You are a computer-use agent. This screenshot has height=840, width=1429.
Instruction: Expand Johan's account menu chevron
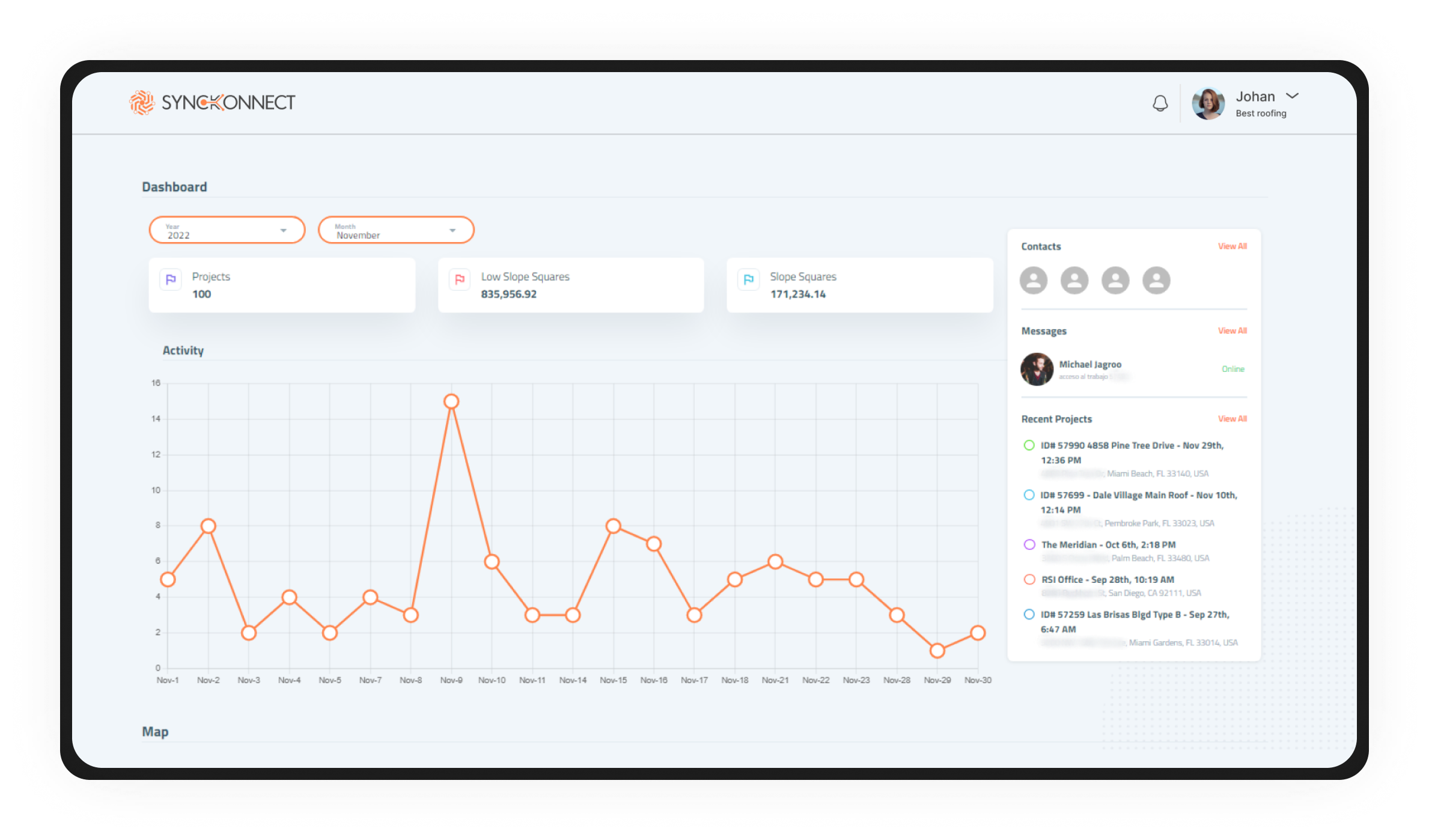(1293, 95)
